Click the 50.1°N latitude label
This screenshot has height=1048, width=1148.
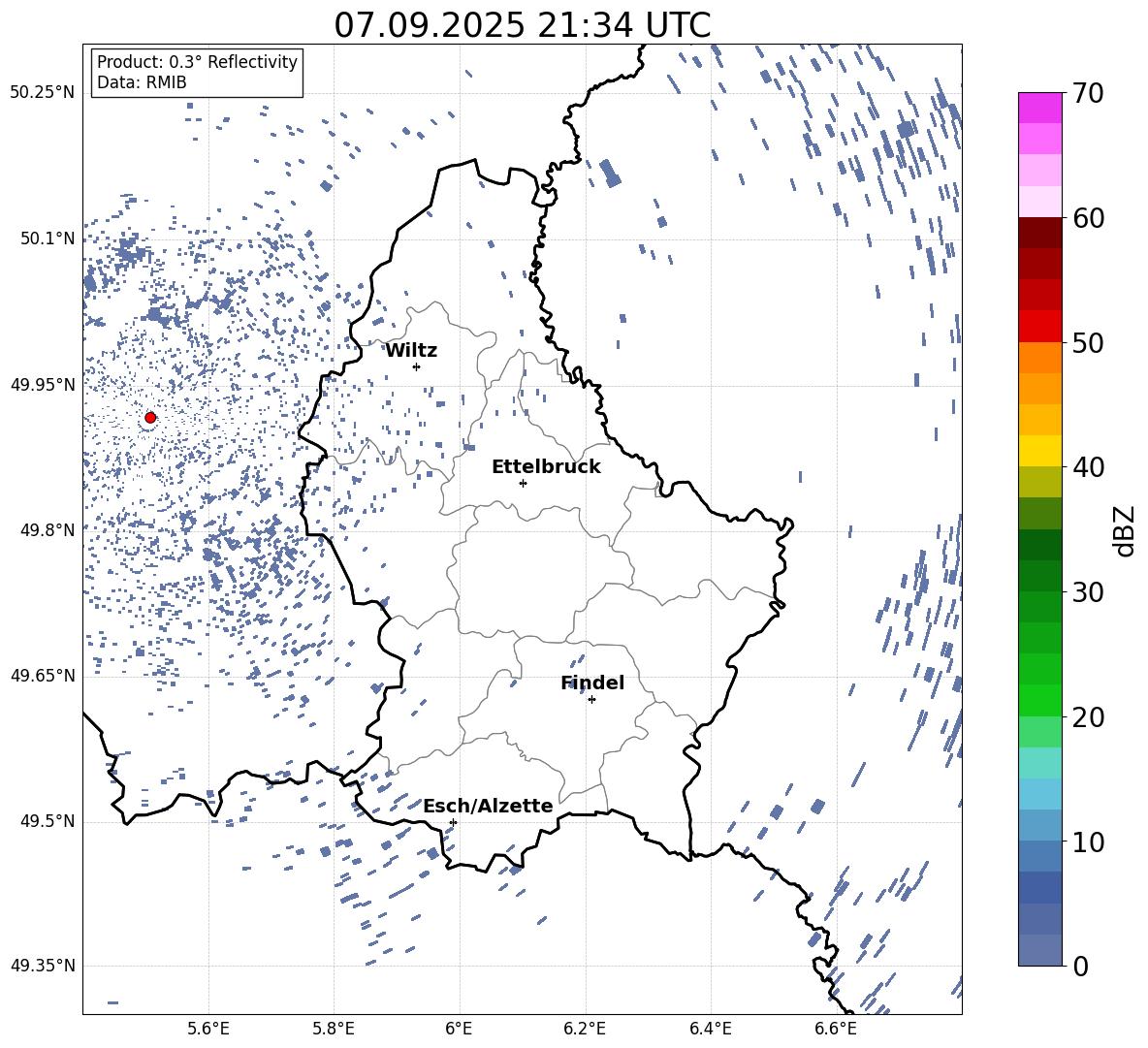click(47, 238)
